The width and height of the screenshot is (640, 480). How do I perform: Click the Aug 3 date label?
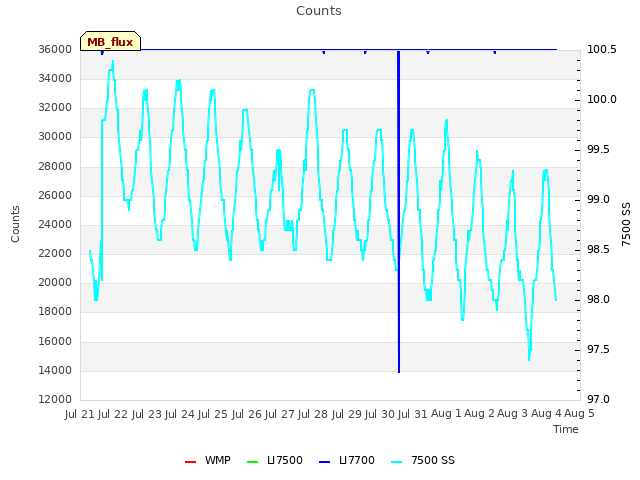[x=513, y=414]
